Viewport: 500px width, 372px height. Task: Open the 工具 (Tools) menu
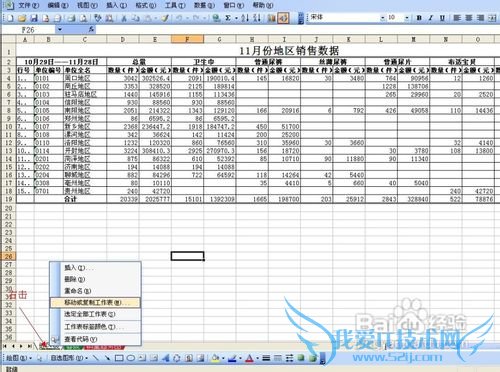click(174, 5)
